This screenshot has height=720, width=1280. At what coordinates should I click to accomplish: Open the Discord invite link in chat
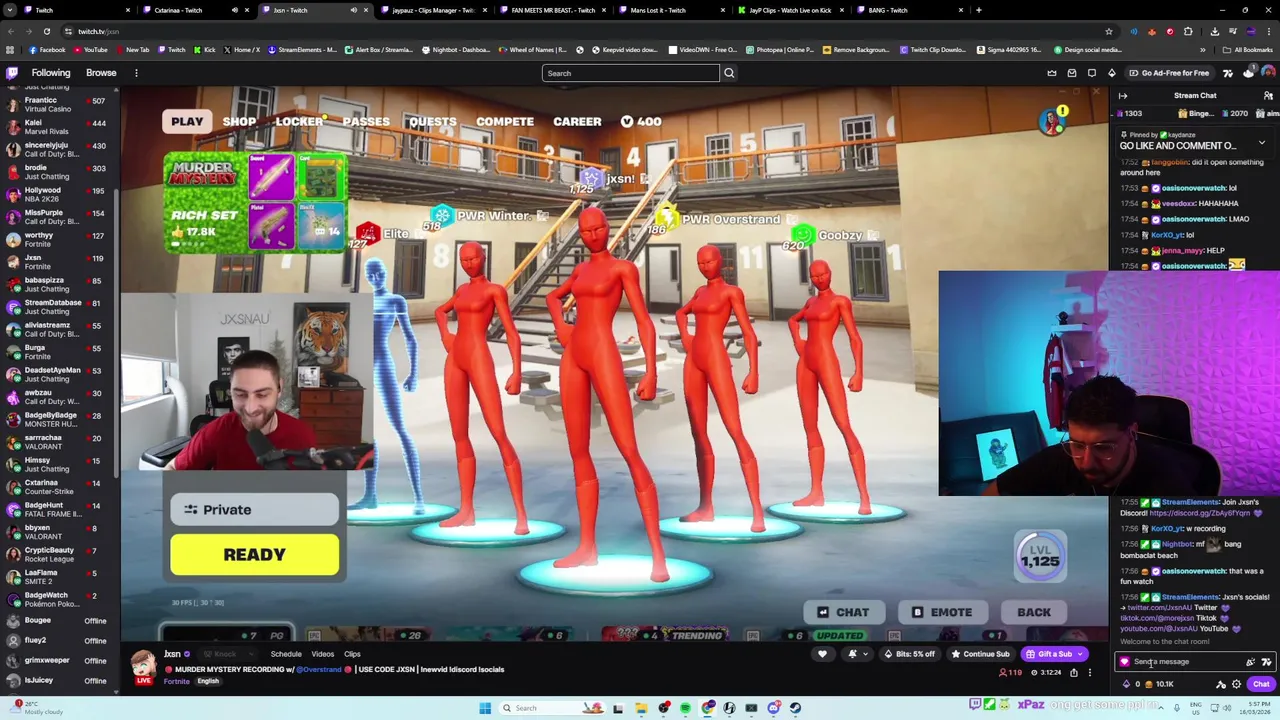[x=1199, y=513]
